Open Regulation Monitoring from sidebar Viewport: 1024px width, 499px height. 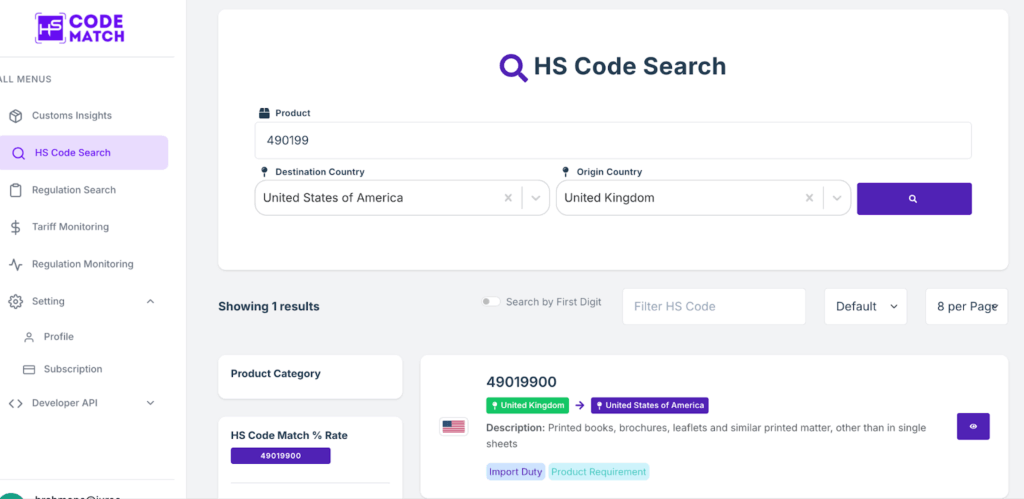[x=82, y=264]
